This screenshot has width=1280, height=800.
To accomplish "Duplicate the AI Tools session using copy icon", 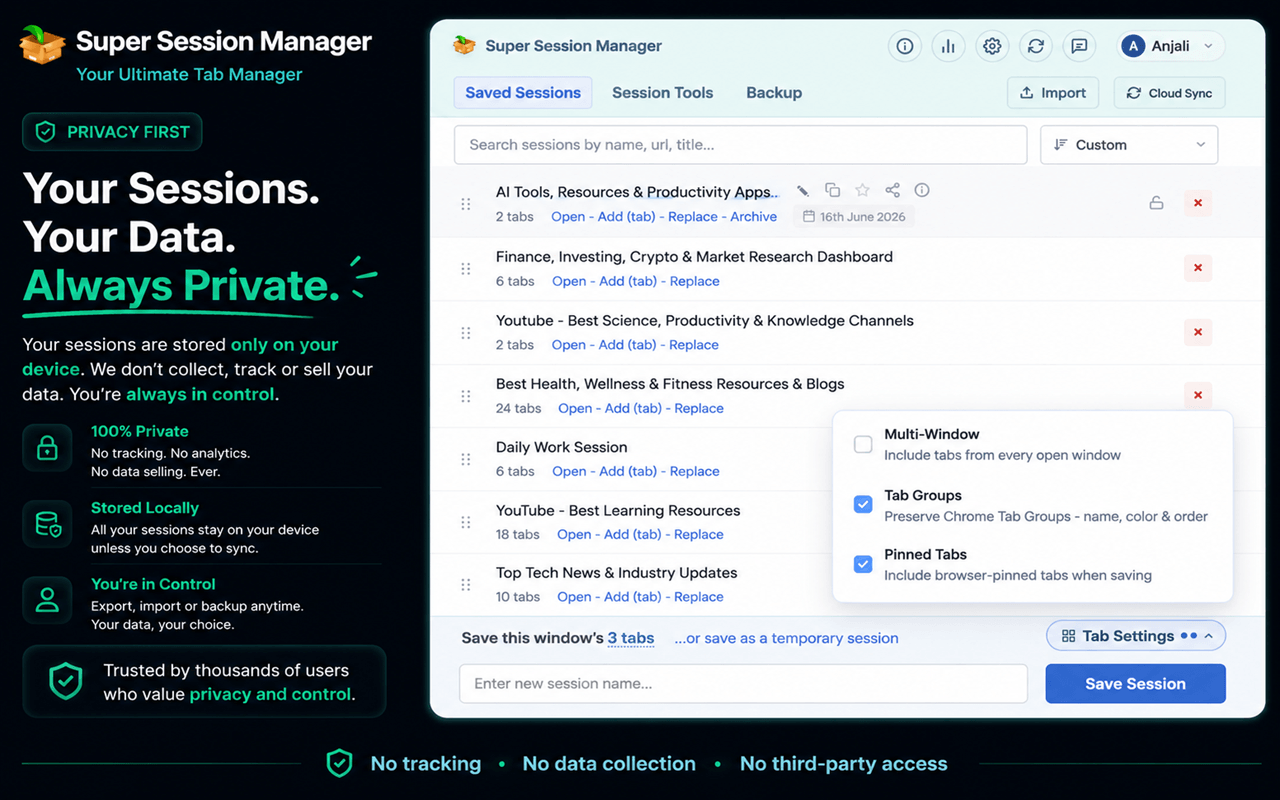I will [x=832, y=190].
